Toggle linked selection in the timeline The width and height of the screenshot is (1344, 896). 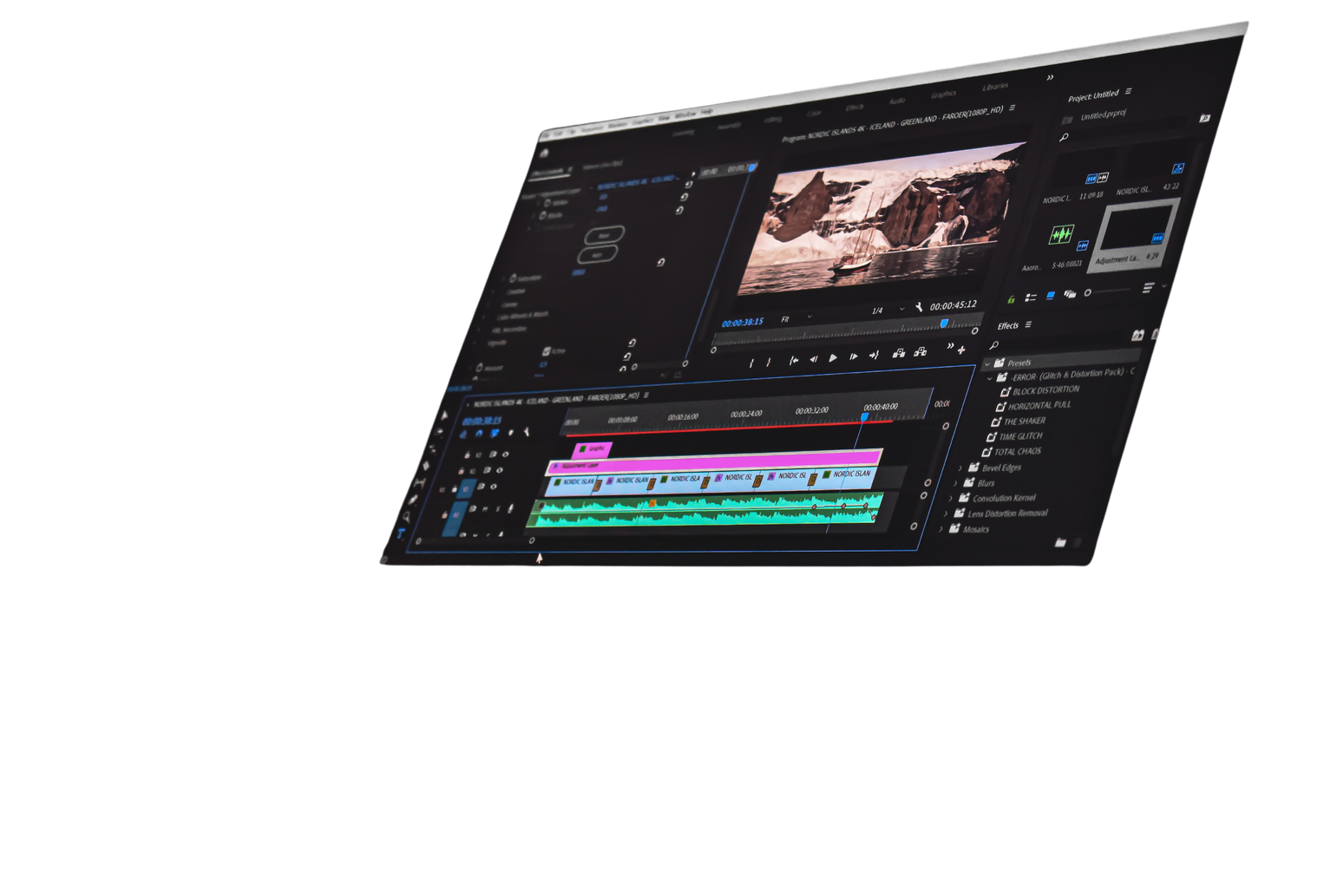(x=495, y=433)
